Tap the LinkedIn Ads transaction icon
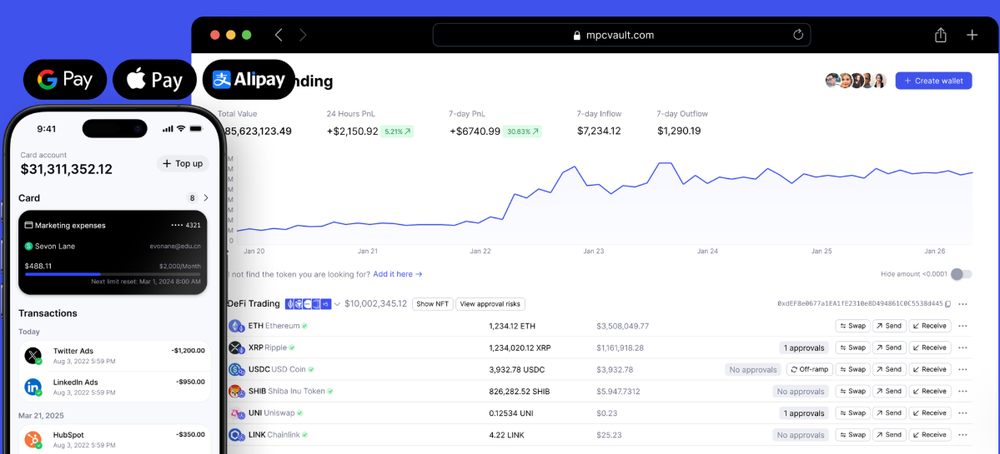Viewport: 1000px width, 454px height. 33,386
